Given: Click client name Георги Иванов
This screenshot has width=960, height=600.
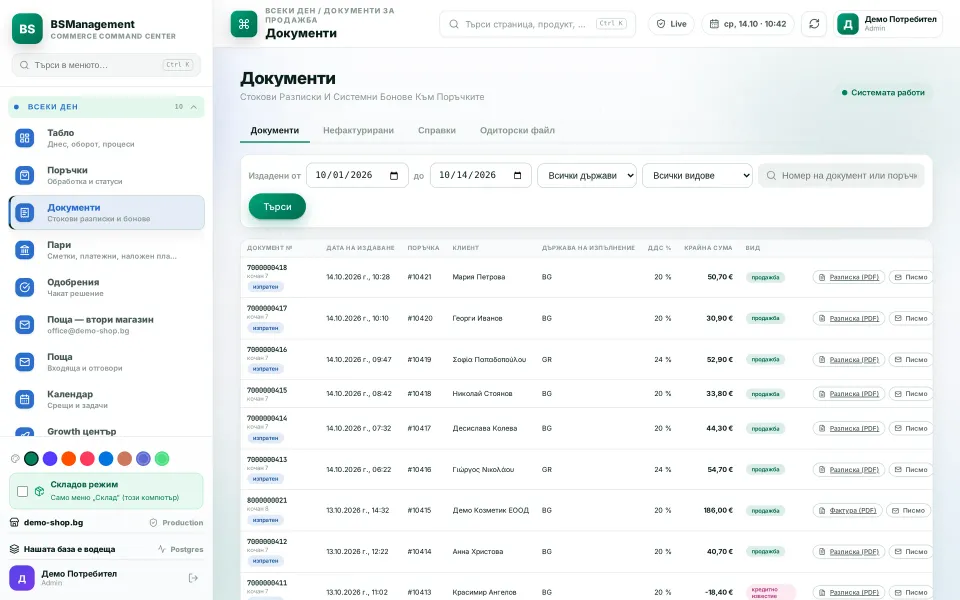Looking at the screenshot, I should (x=478, y=318).
